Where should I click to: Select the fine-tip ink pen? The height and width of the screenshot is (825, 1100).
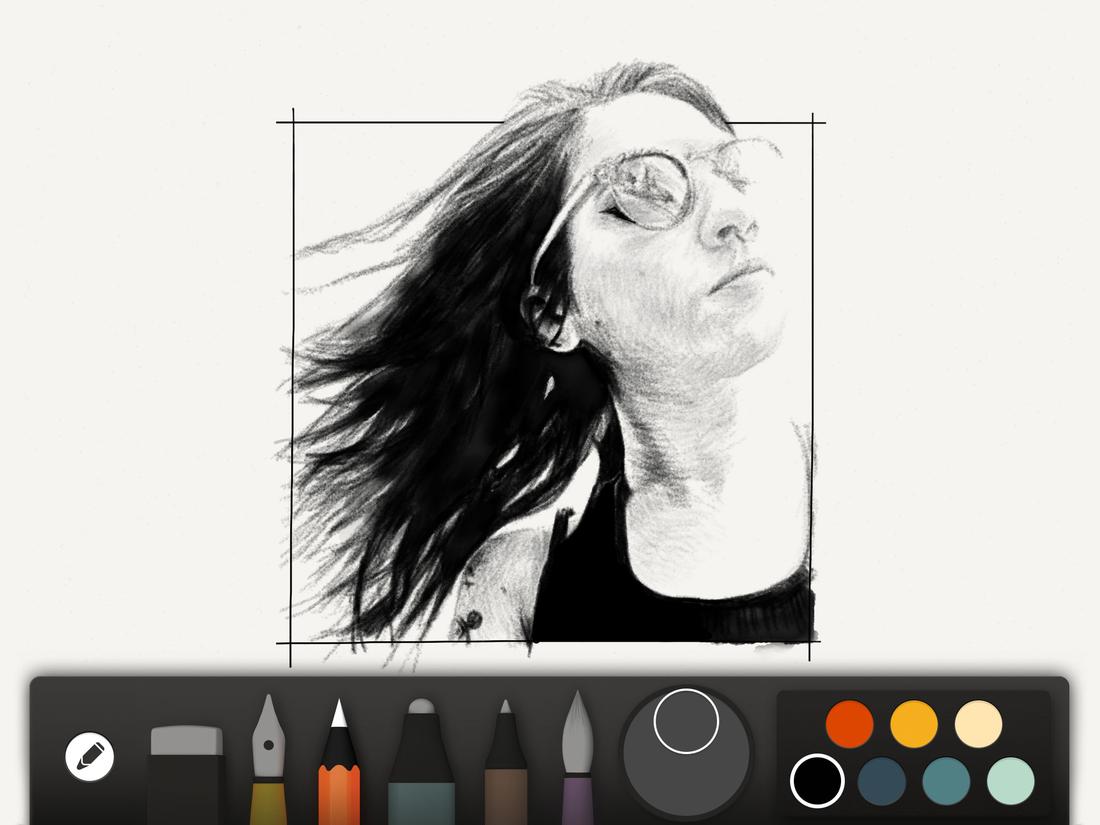(505, 760)
